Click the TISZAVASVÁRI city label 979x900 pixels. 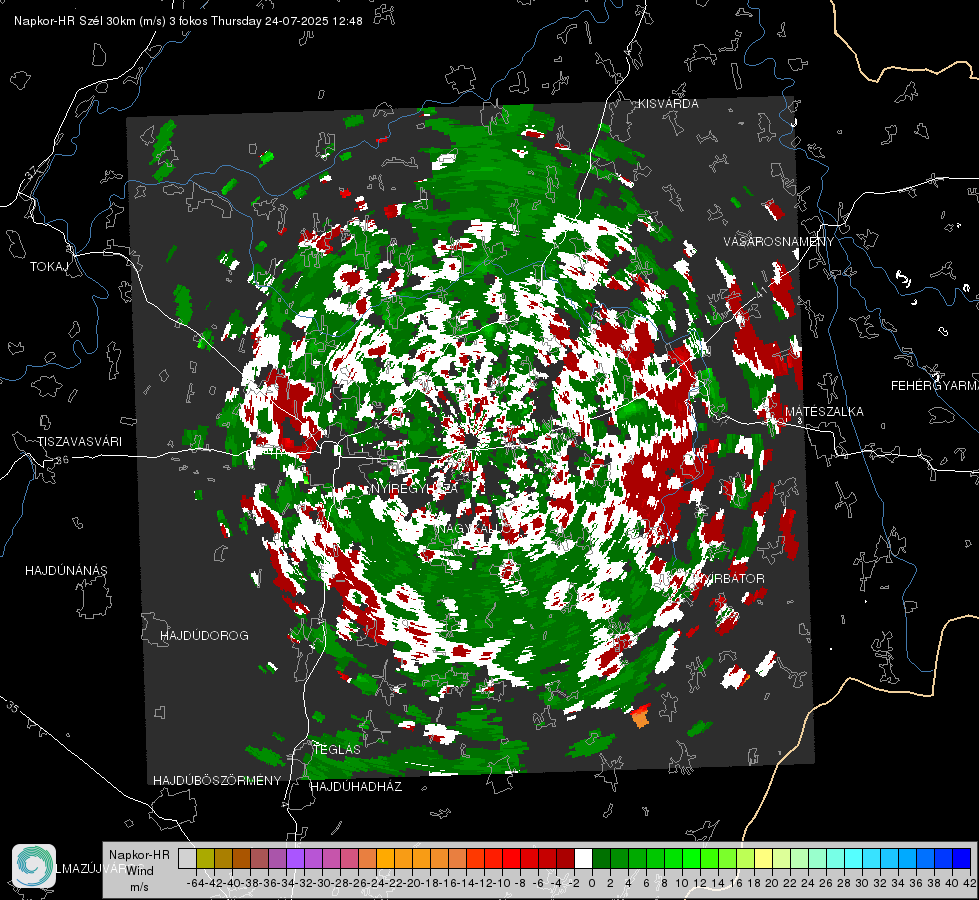(79, 442)
